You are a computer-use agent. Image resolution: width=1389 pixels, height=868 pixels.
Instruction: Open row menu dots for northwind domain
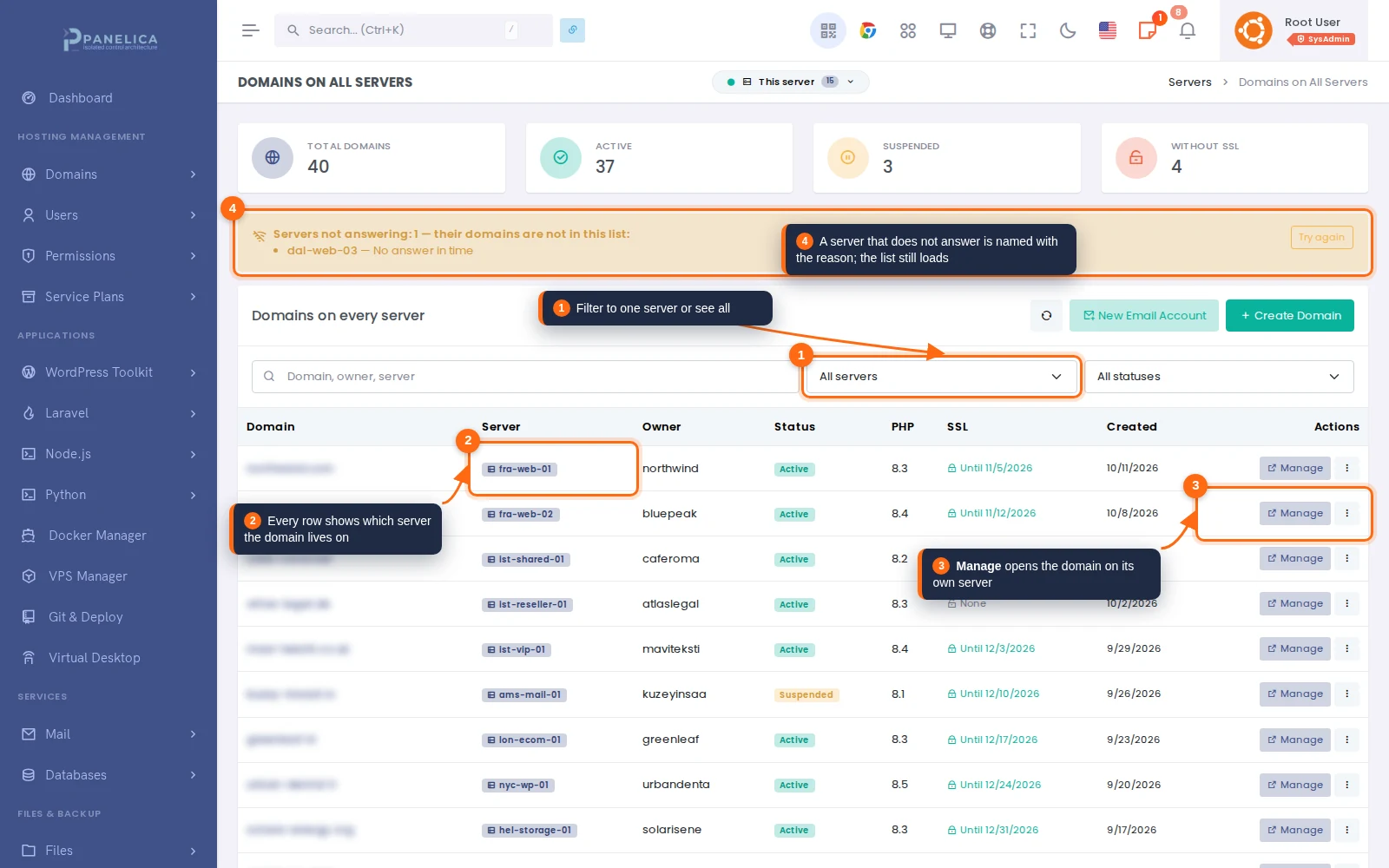tap(1347, 468)
